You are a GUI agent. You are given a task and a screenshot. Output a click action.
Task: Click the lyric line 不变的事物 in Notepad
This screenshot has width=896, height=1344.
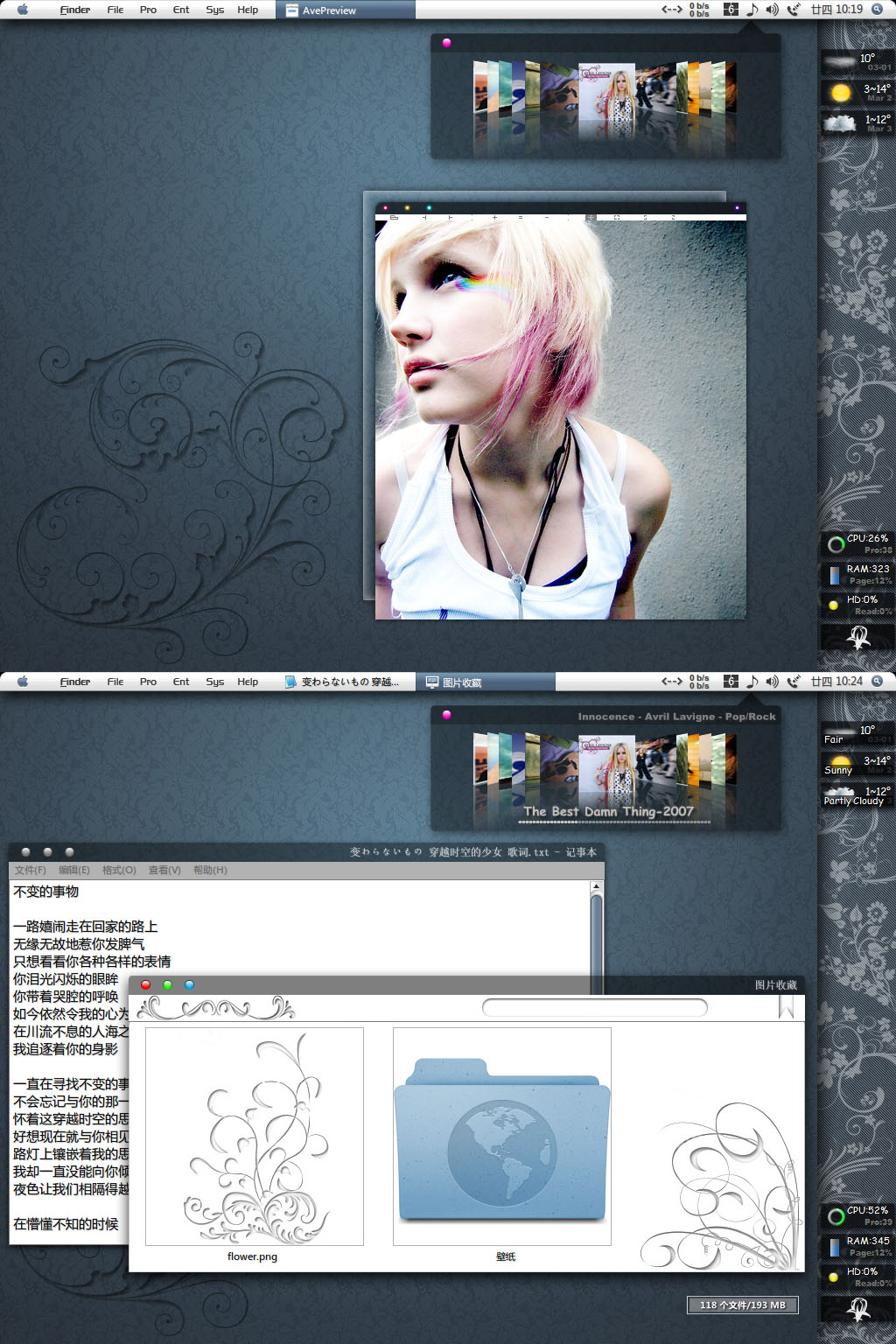(46, 892)
